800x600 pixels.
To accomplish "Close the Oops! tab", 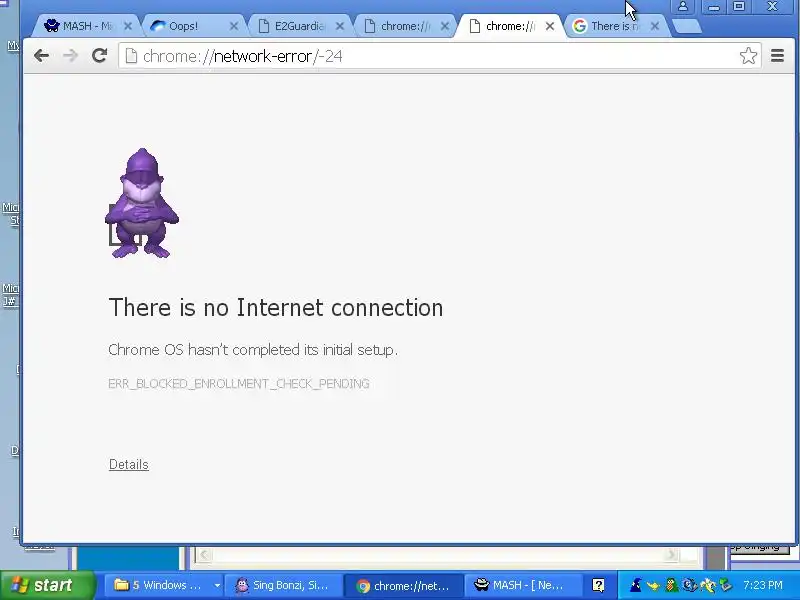I will click(x=234, y=26).
